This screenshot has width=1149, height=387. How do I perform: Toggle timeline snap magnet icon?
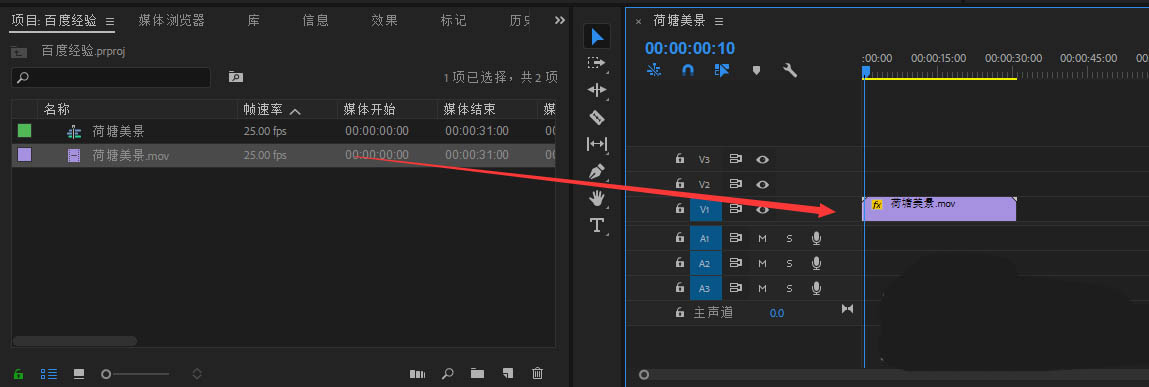click(x=687, y=70)
